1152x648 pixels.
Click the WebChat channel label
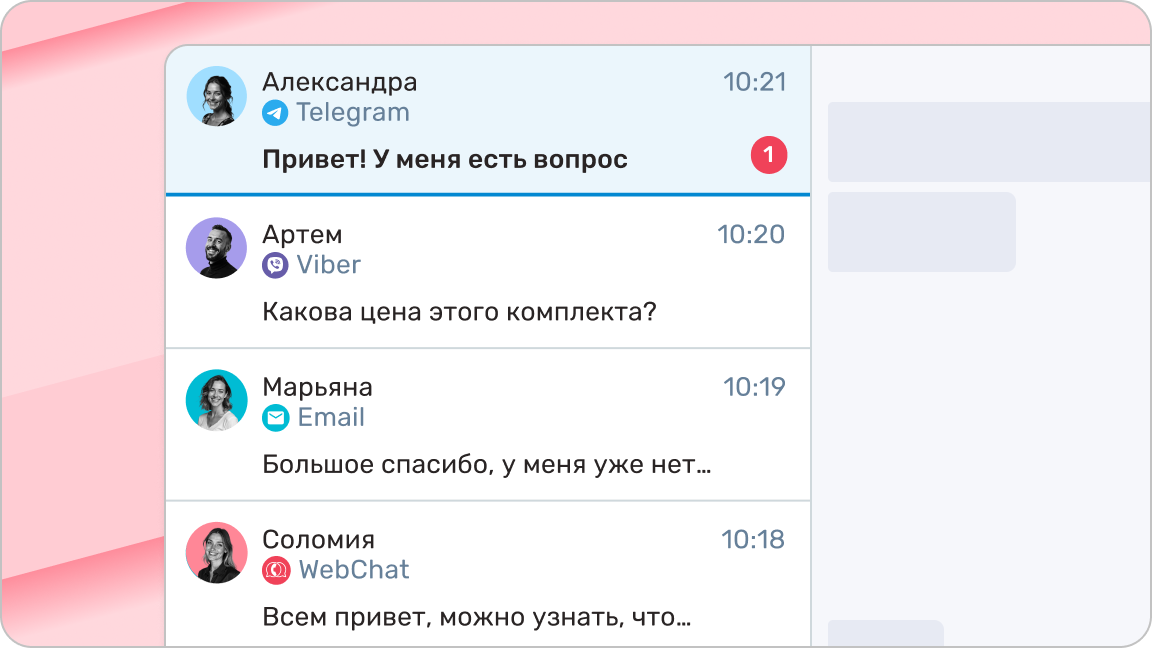point(354,570)
